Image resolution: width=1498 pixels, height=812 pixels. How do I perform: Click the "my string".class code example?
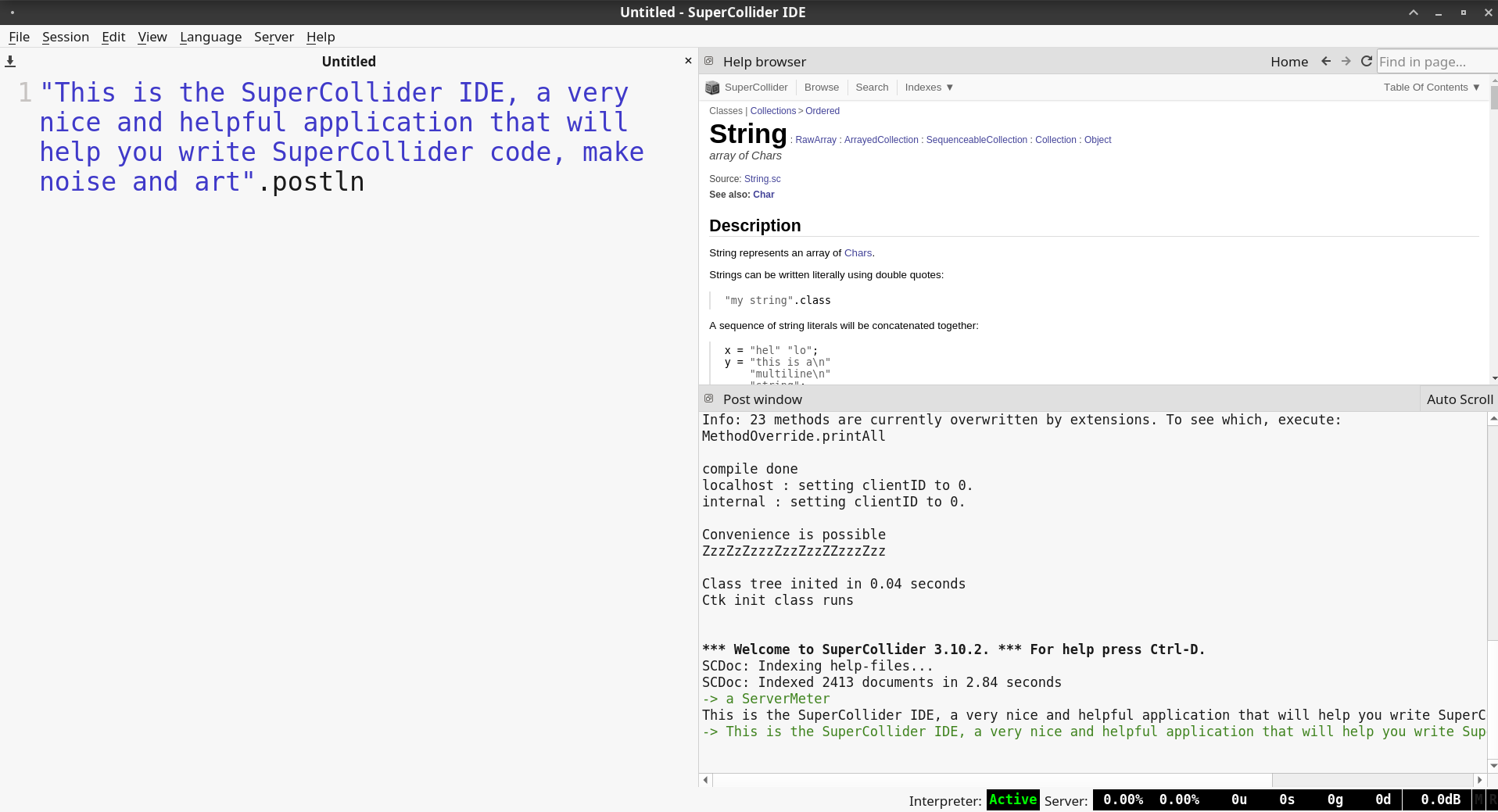(777, 300)
